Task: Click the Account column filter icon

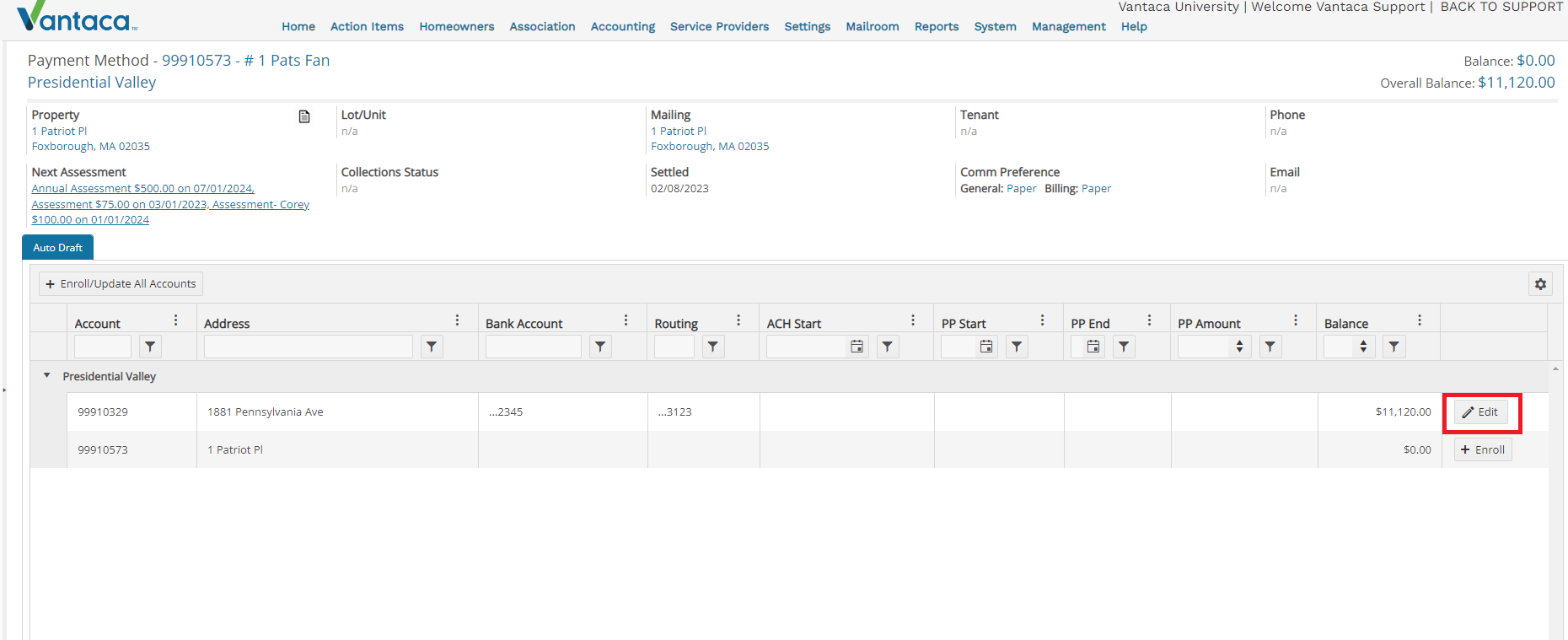Action: click(150, 347)
